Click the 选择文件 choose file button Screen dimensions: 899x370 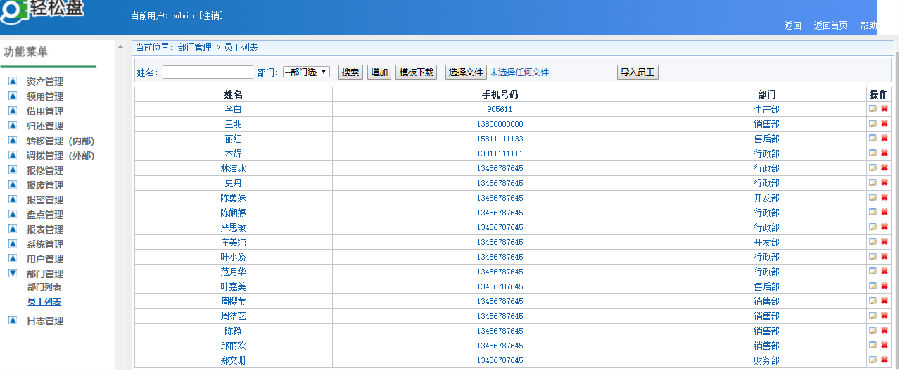(x=466, y=72)
